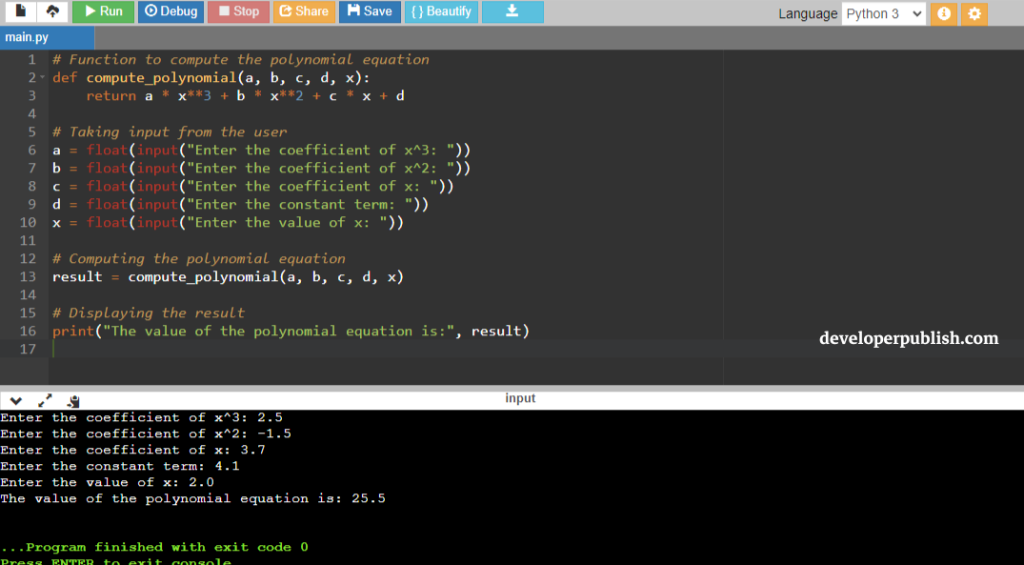Click line number 13 in the gutter

[27, 276]
